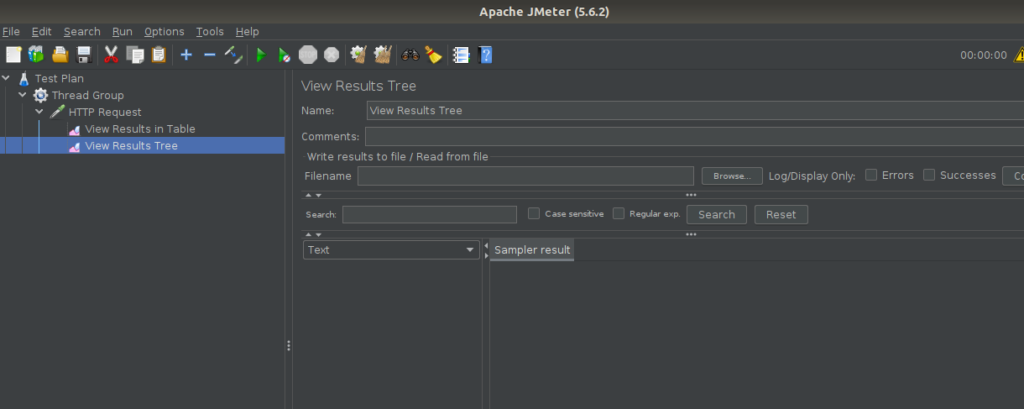
Task: Open the Edit menu
Action: (x=42, y=31)
